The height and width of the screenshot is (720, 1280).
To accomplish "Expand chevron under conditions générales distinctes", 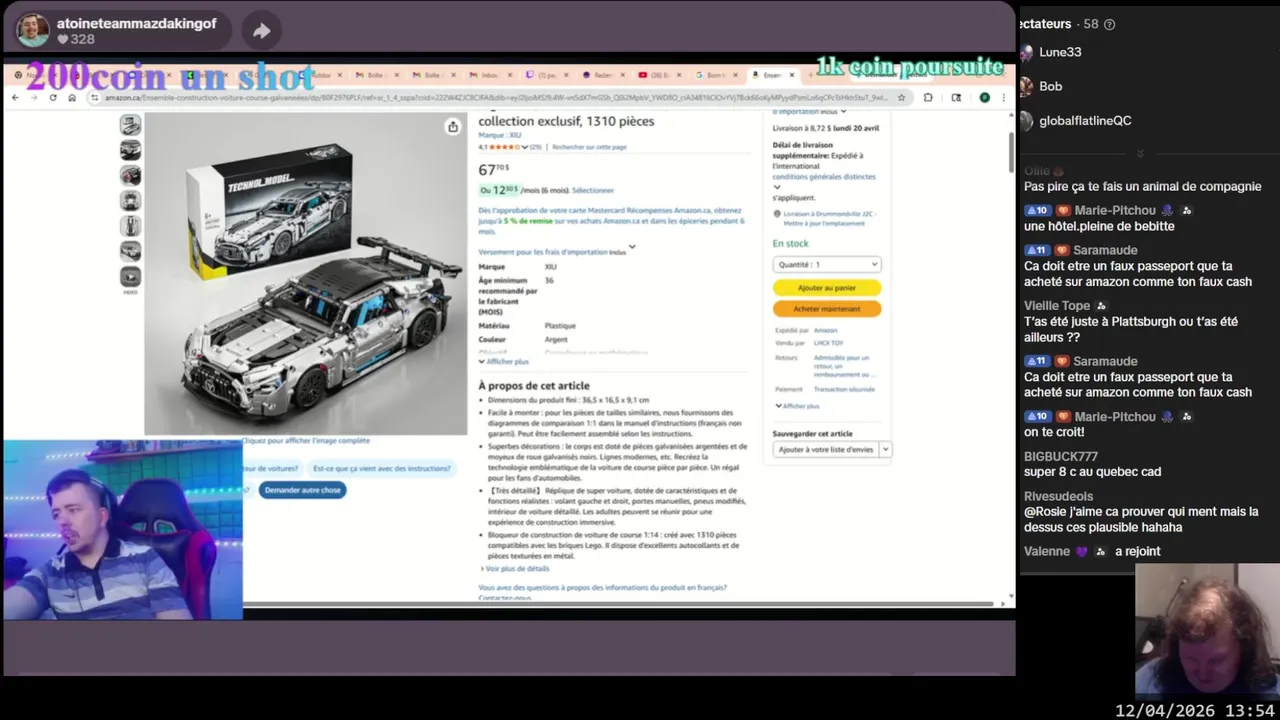I will 777,187.
